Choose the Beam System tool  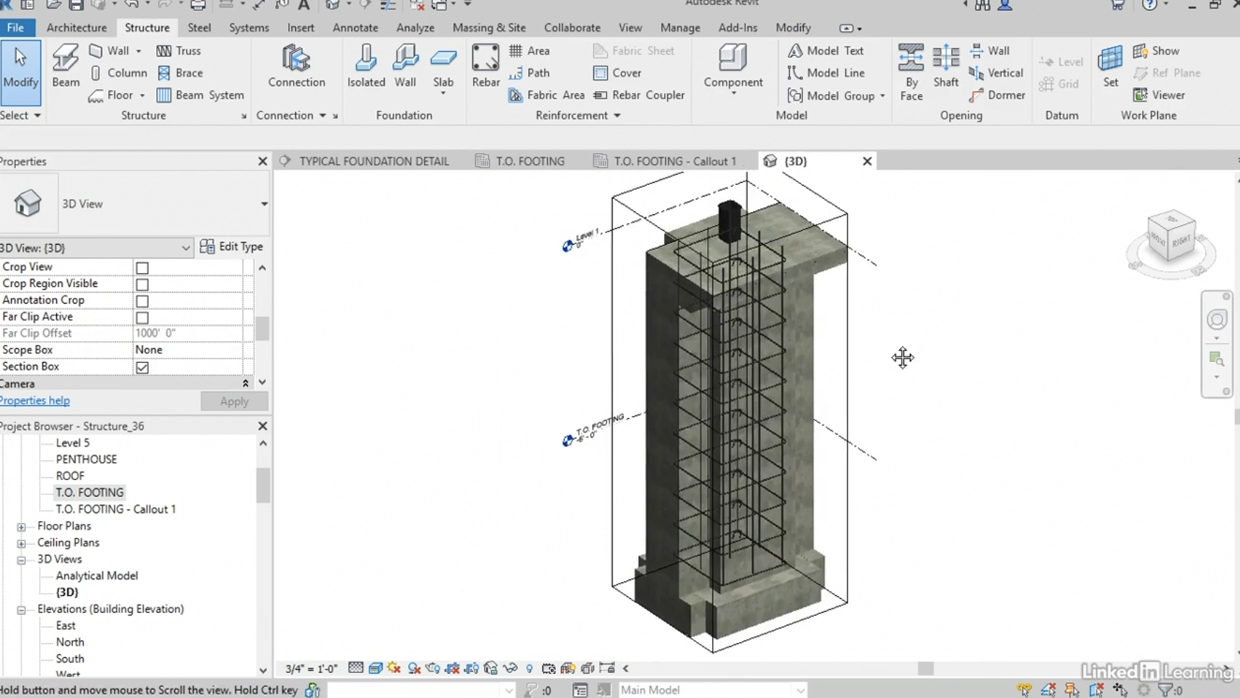point(200,95)
